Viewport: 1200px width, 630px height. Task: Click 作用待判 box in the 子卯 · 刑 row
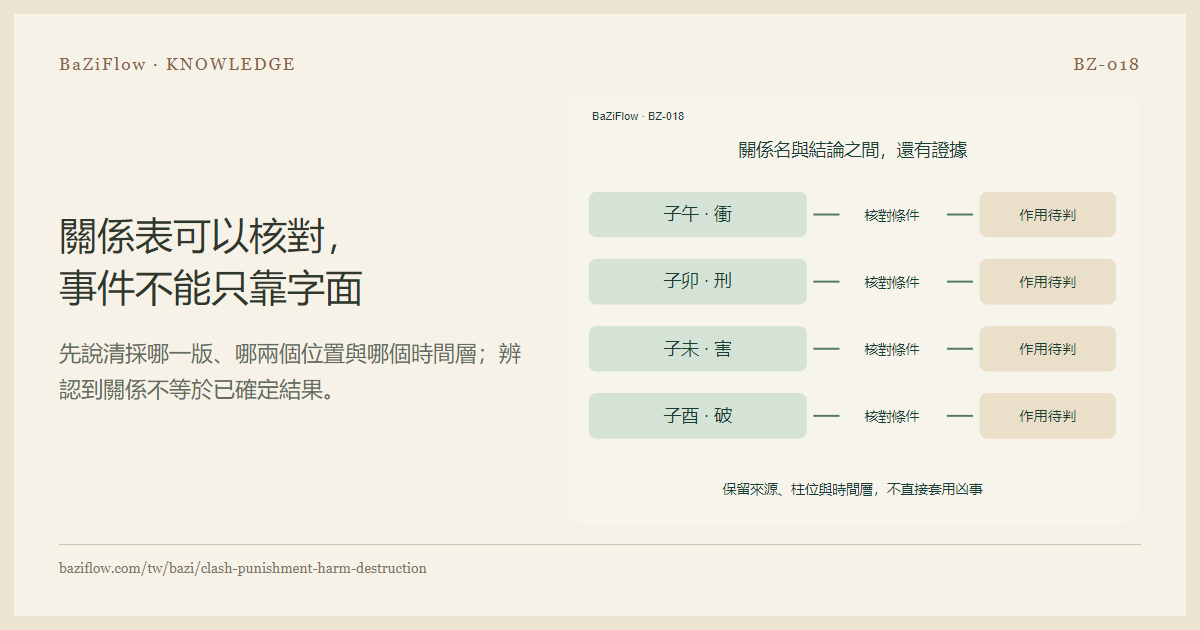pos(1047,281)
